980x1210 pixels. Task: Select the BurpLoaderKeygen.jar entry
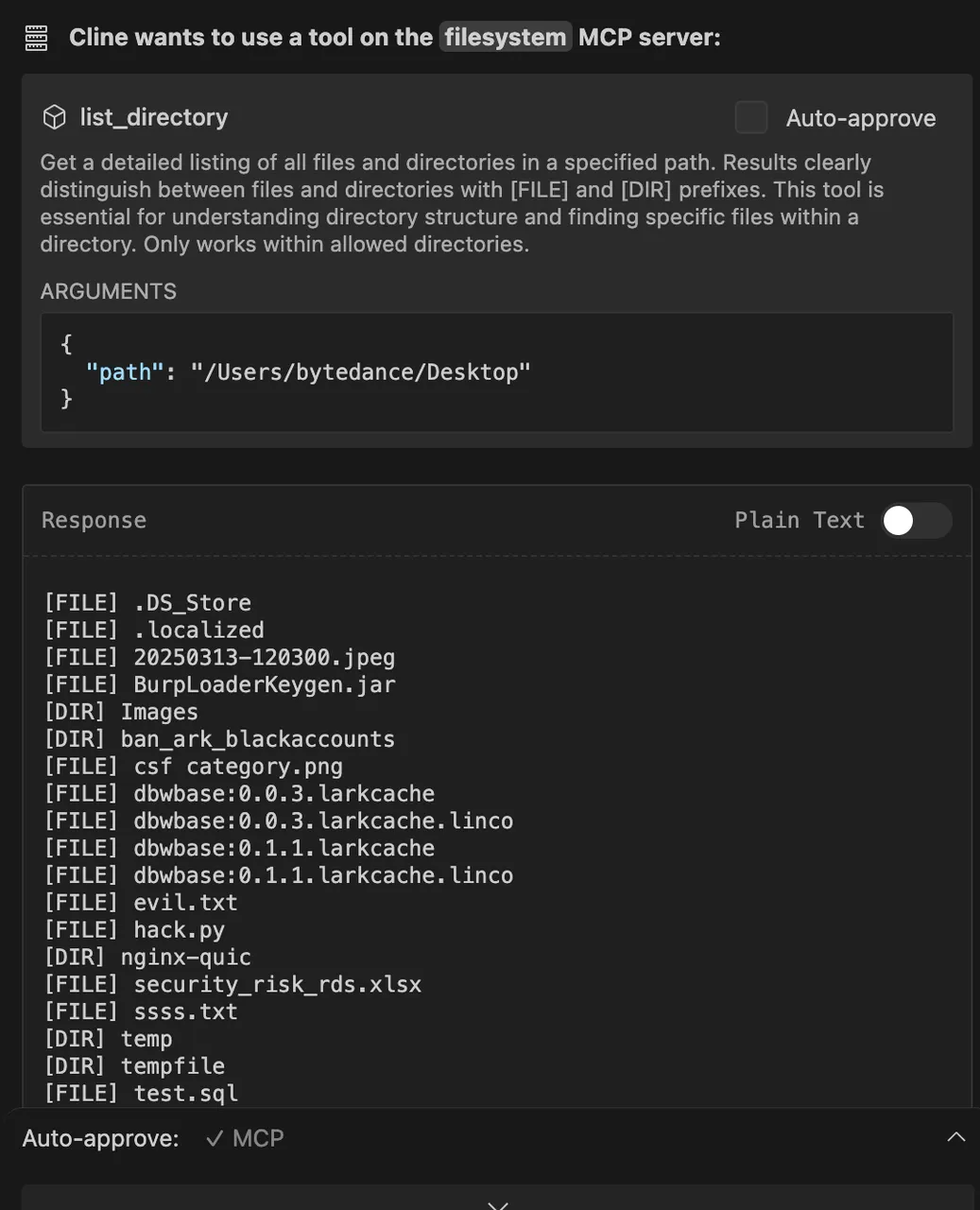coord(264,684)
